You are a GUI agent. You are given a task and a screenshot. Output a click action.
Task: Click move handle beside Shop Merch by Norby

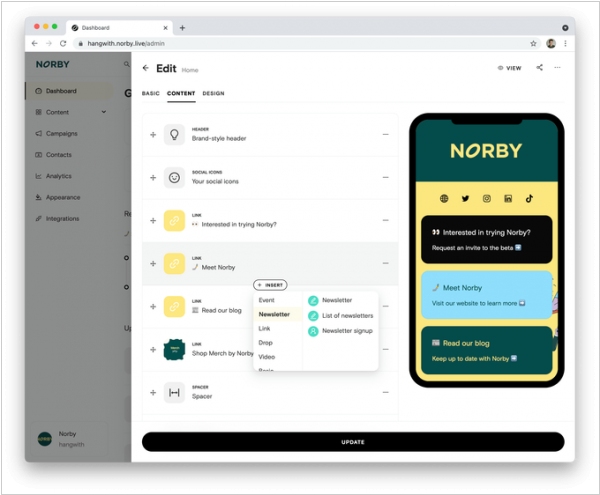153,350
